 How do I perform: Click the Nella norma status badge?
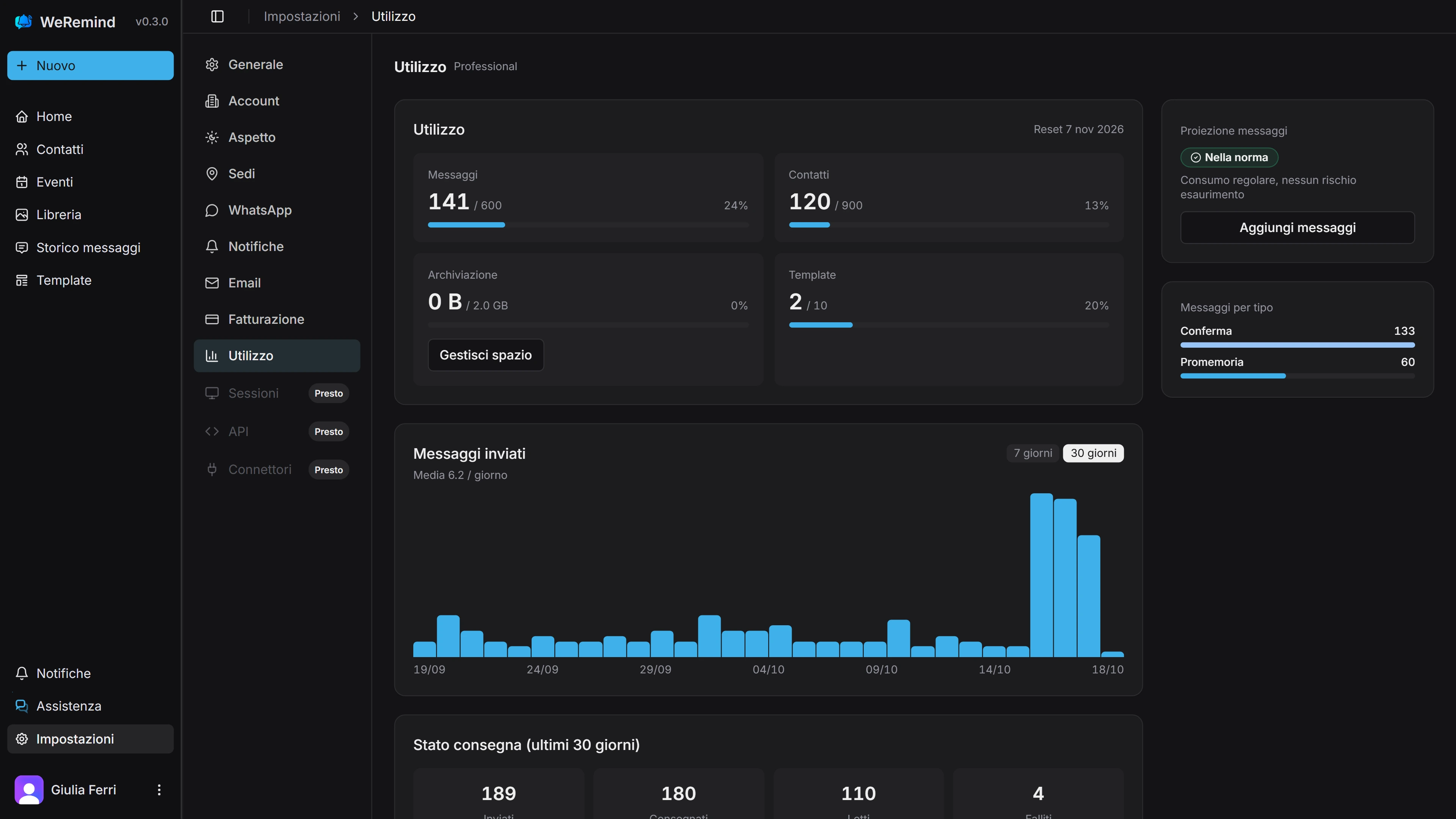(1229, 158)
